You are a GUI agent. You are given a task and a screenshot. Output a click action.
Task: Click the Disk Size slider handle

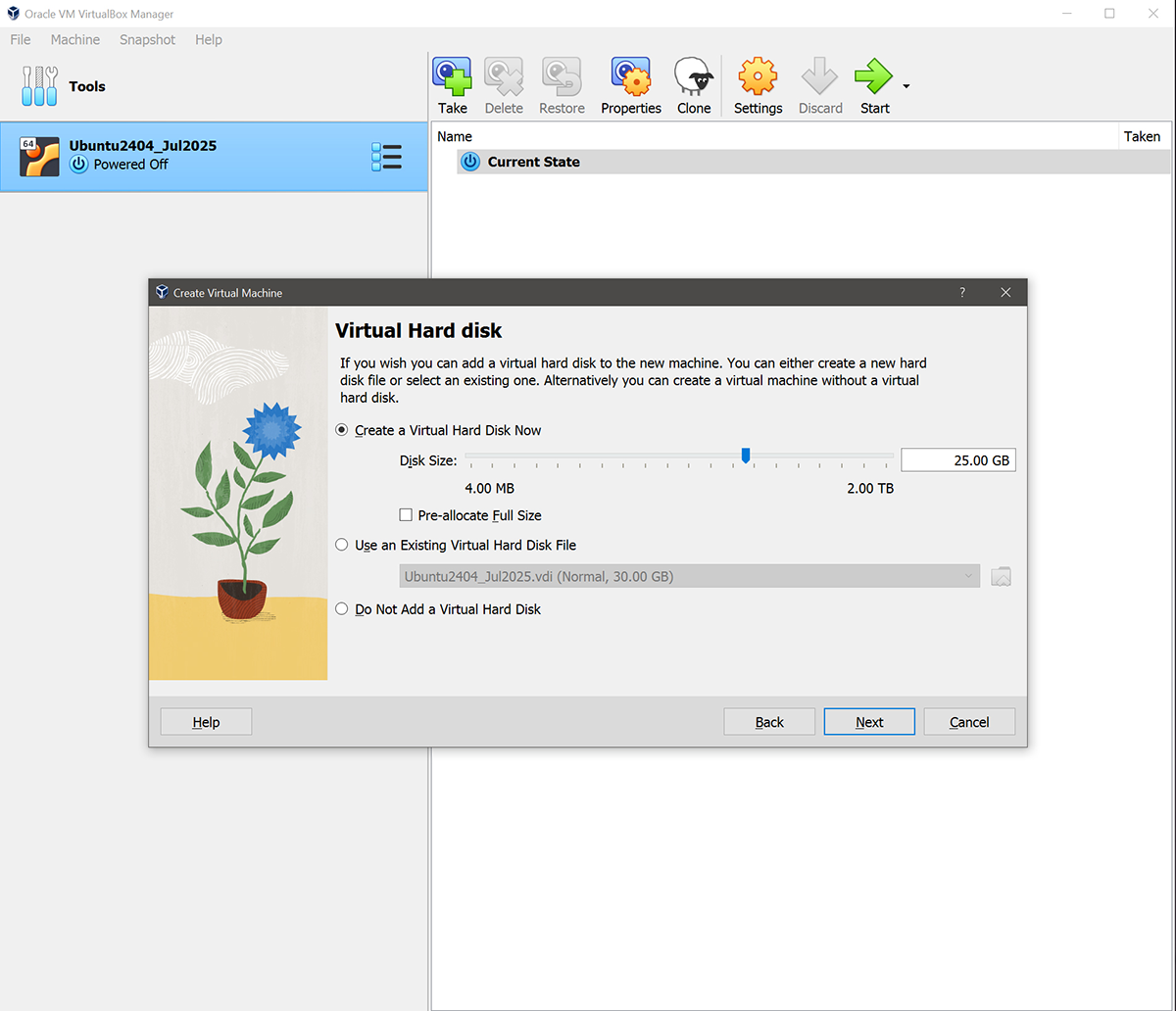pos(746,456)
